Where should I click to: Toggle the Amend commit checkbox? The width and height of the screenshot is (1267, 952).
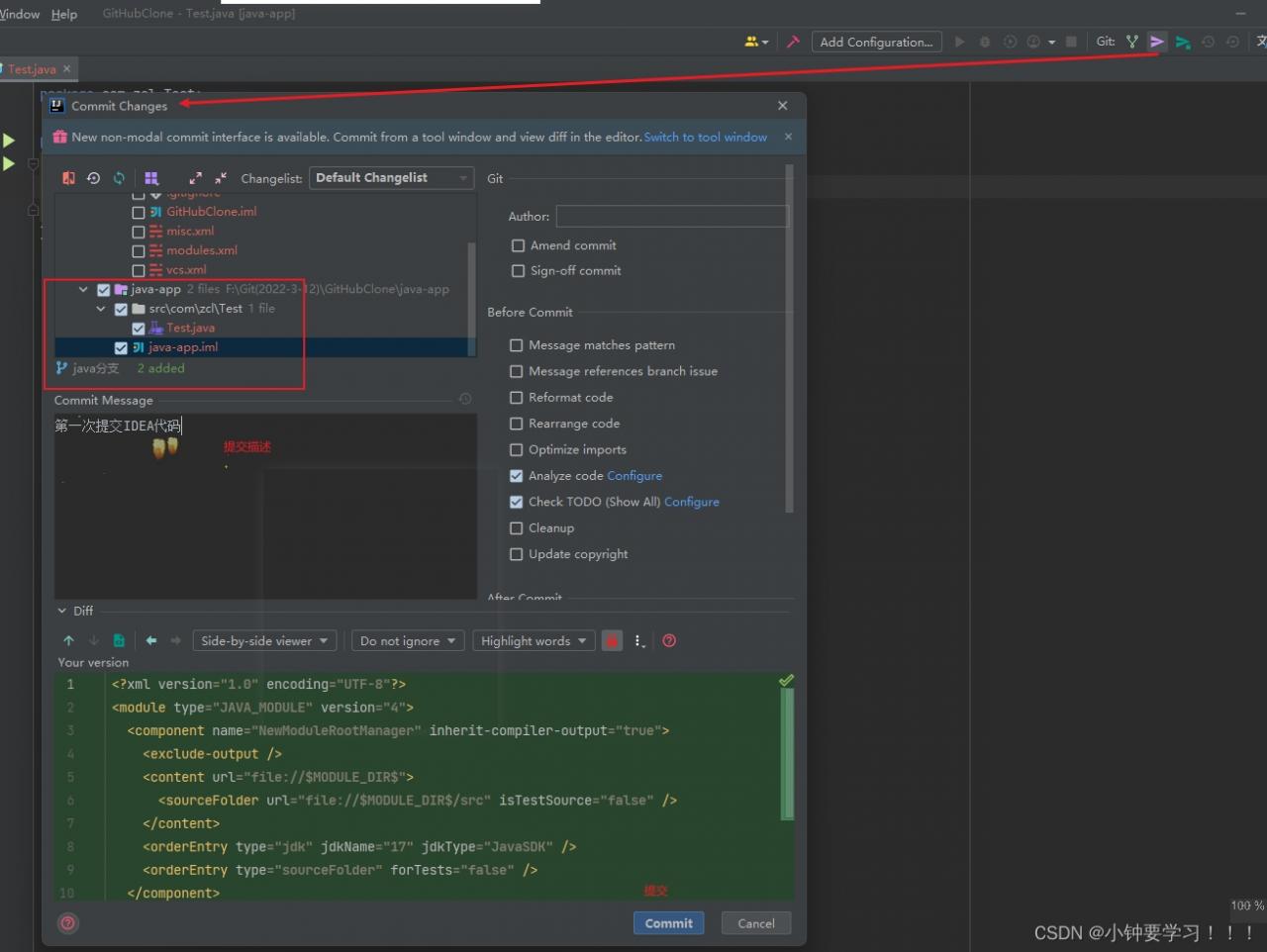click(x=518, y=245)
